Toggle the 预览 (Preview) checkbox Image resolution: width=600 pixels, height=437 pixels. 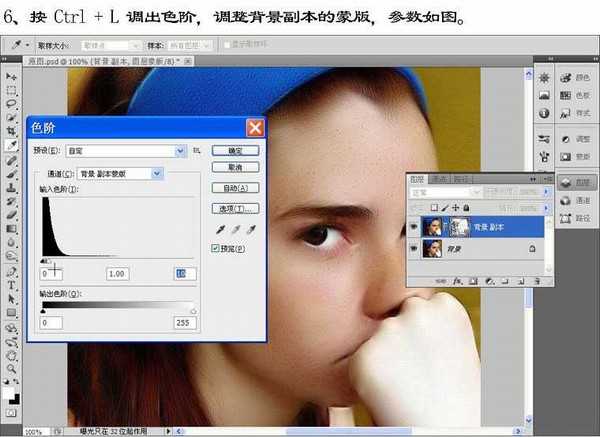[216, 247]
